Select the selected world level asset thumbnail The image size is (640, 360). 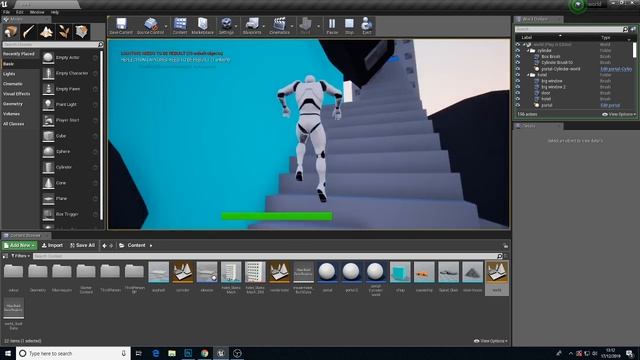497,272
